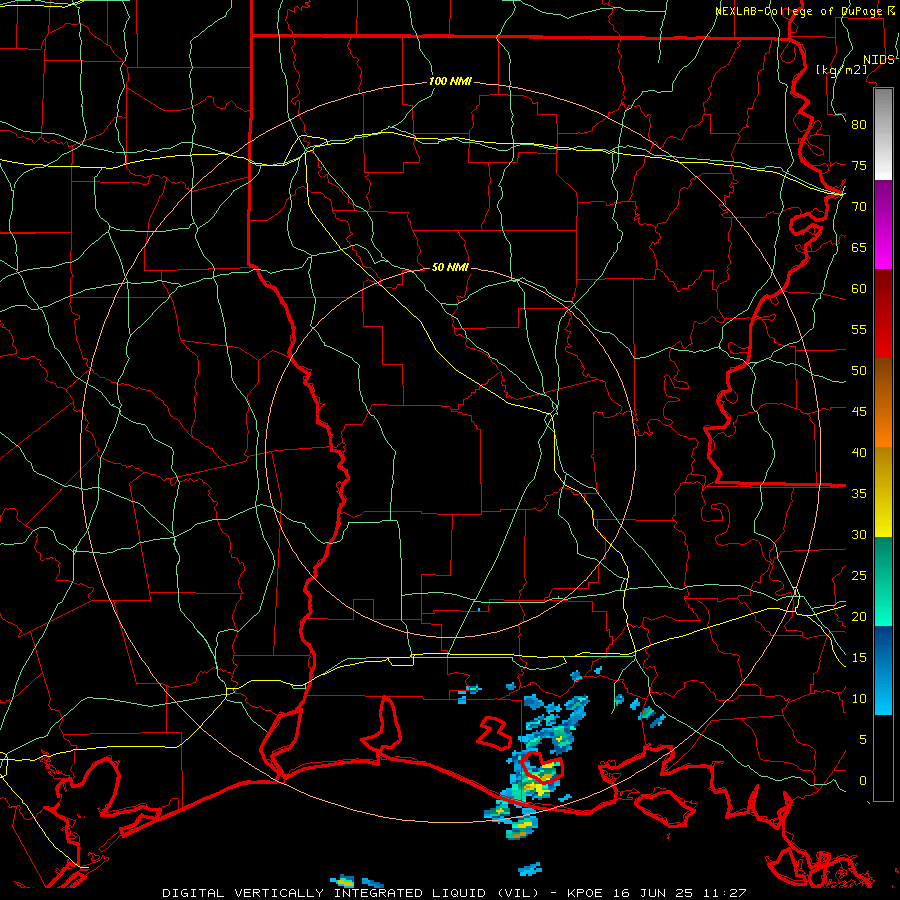Click the blue segment of the color bar
900x900 pixels.
coord(883,670)
